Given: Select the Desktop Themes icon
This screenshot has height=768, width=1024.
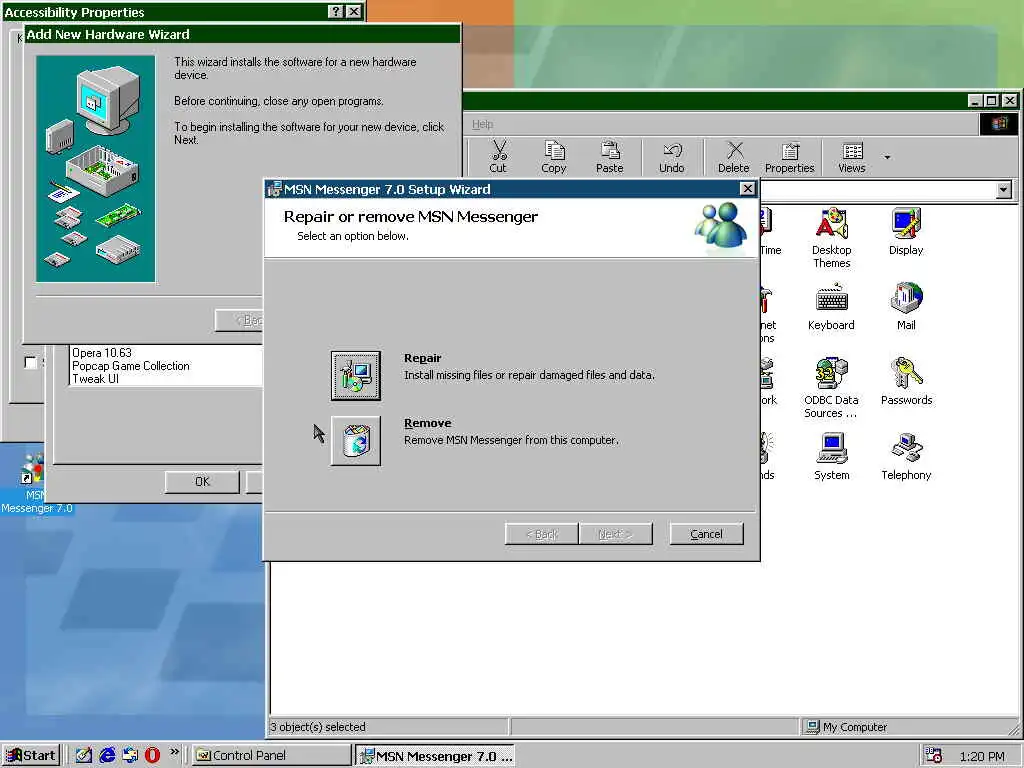Looking at the screenshot, I should point(831,238).
